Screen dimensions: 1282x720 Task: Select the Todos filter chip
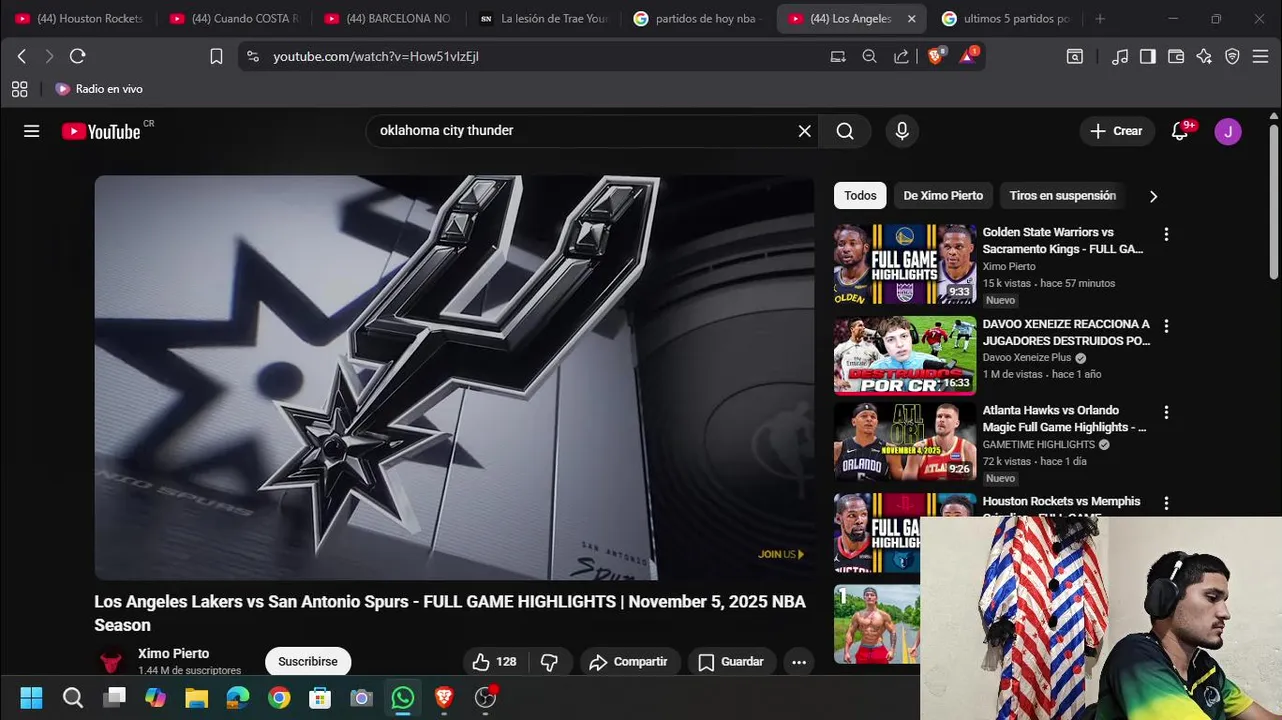(x=860, y=196)
